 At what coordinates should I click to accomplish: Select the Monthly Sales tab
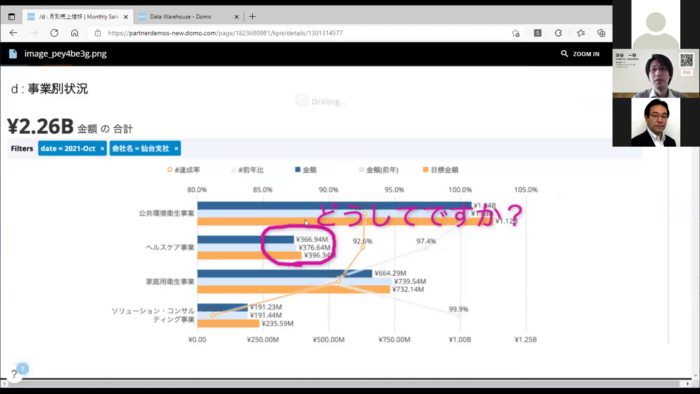coord(77,17)
